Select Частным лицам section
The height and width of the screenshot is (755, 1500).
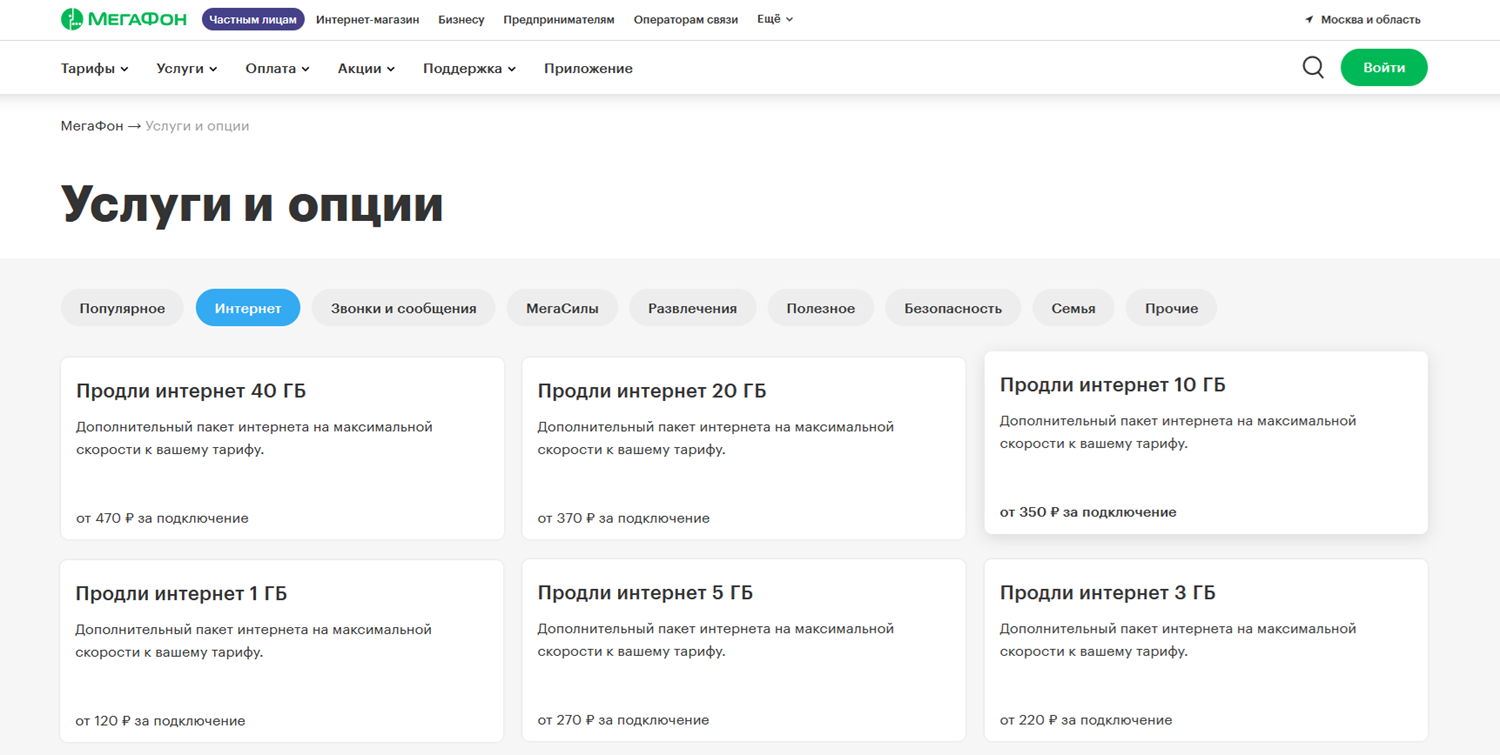point(253,19)
